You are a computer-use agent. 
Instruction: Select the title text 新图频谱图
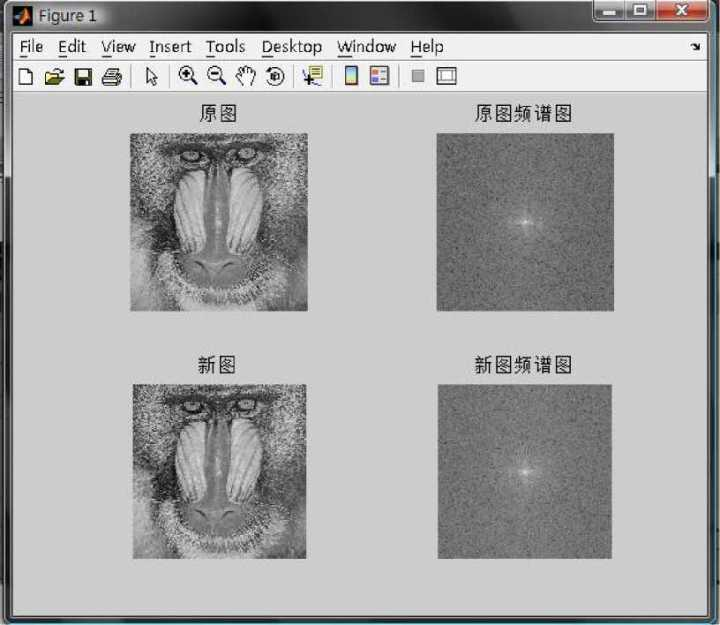523,365
